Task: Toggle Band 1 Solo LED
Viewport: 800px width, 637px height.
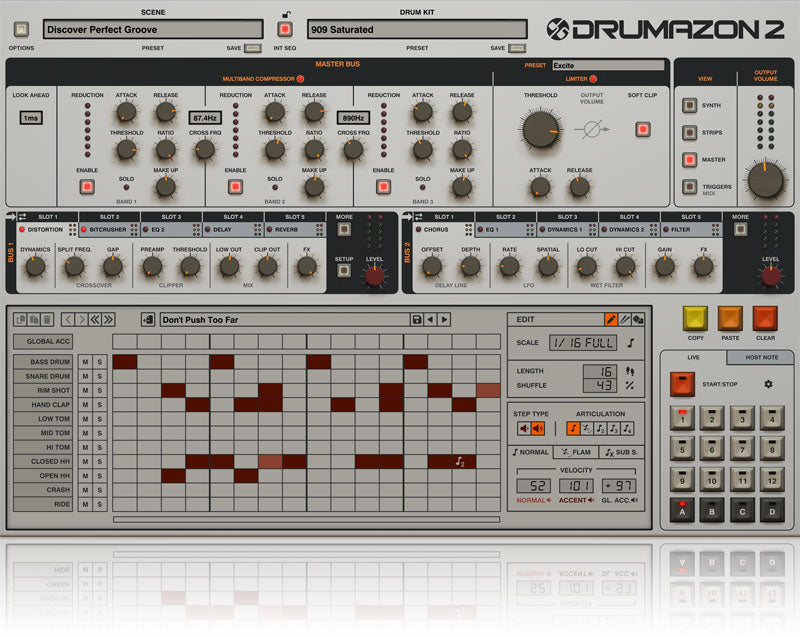Action: (x=126, y=188)
